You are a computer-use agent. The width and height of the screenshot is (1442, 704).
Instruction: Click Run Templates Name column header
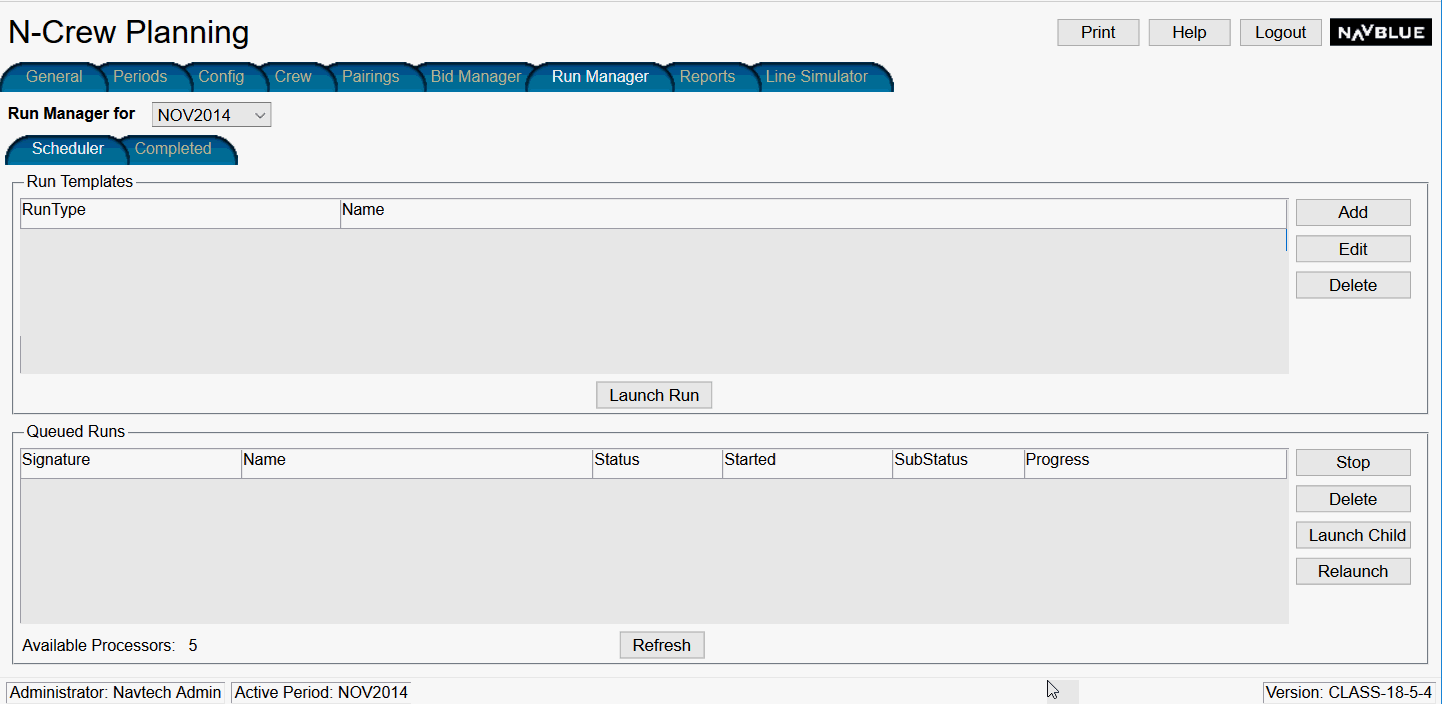(813, 213)
